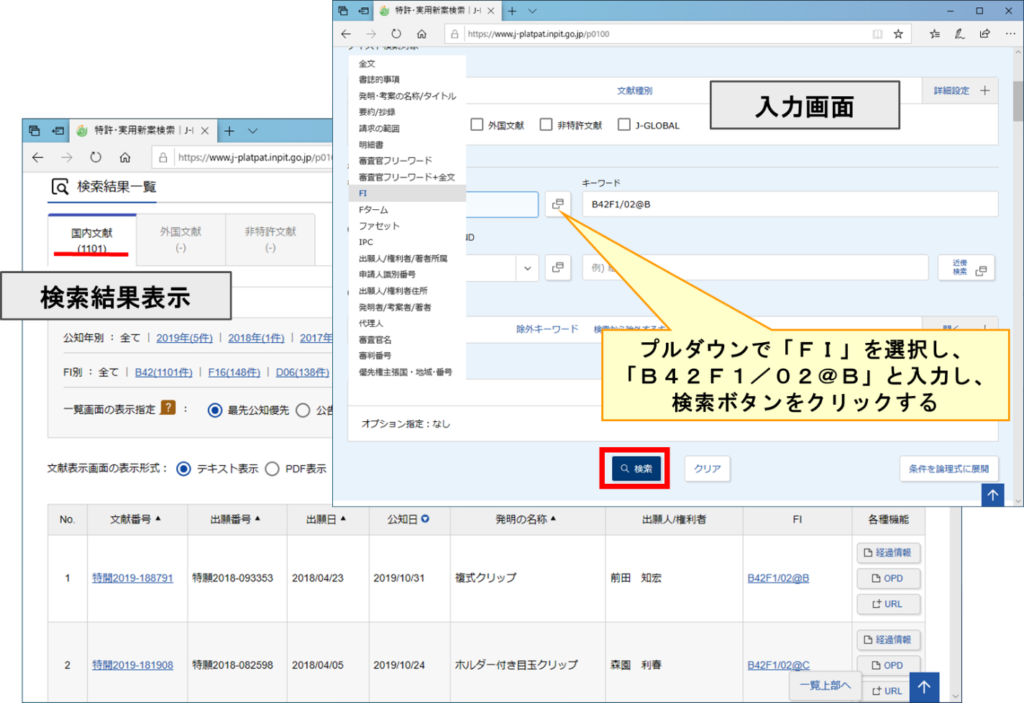
Task: Open OPD for first result row
Action: (x=888, y=579)
